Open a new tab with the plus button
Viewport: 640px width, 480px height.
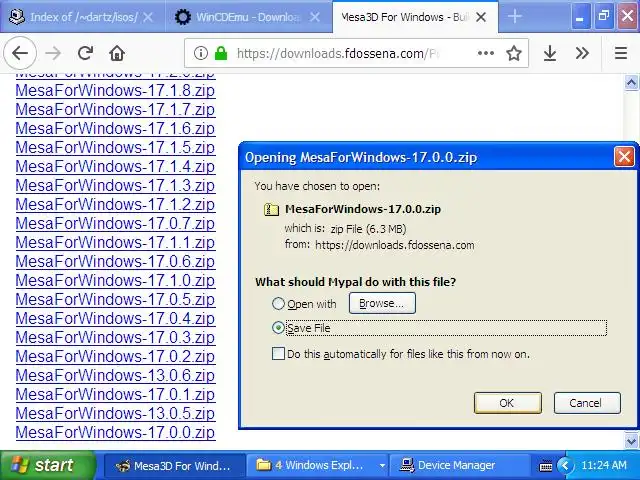[515, 17]
